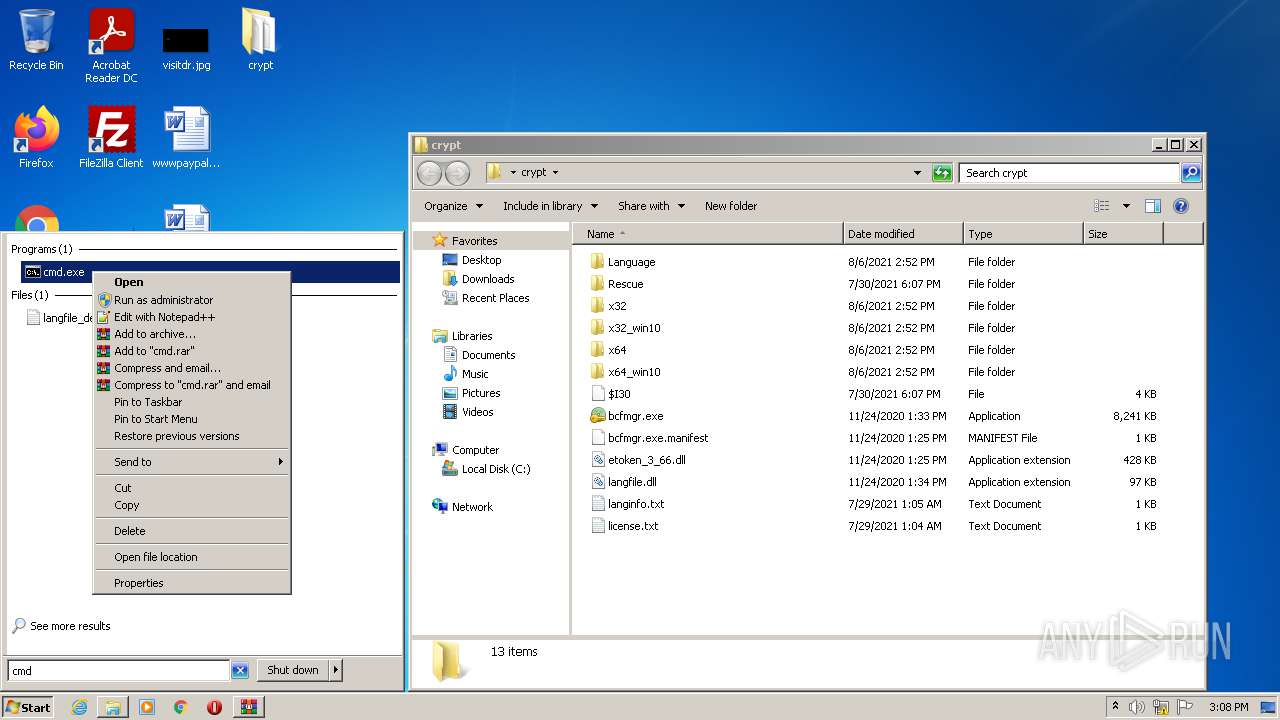Select the Language folder

click(631, 262)
